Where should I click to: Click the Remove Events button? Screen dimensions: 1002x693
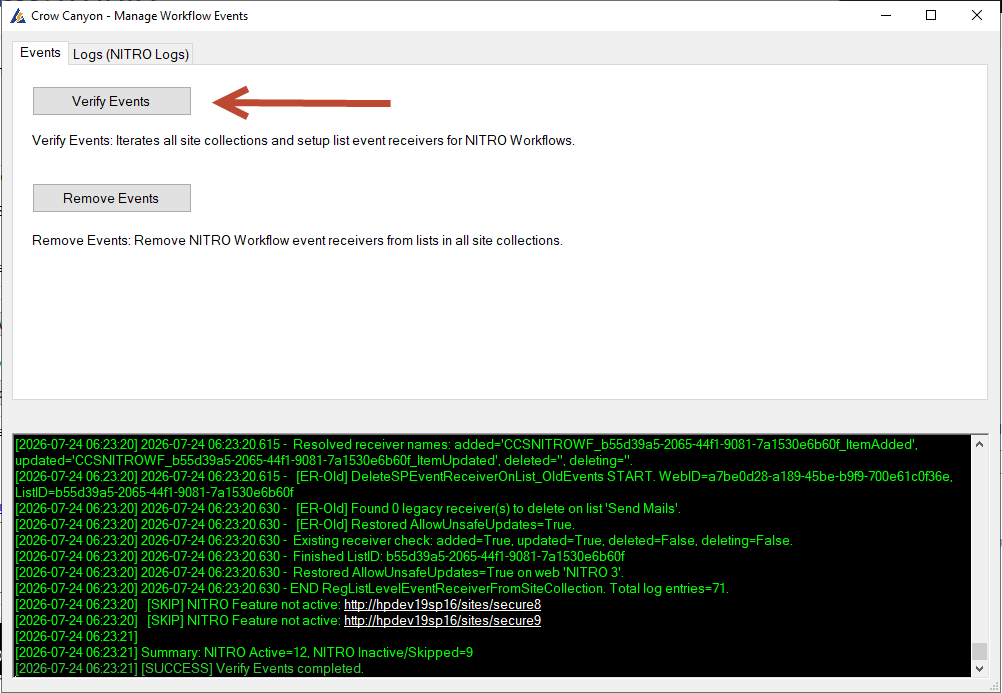[112, 198]
